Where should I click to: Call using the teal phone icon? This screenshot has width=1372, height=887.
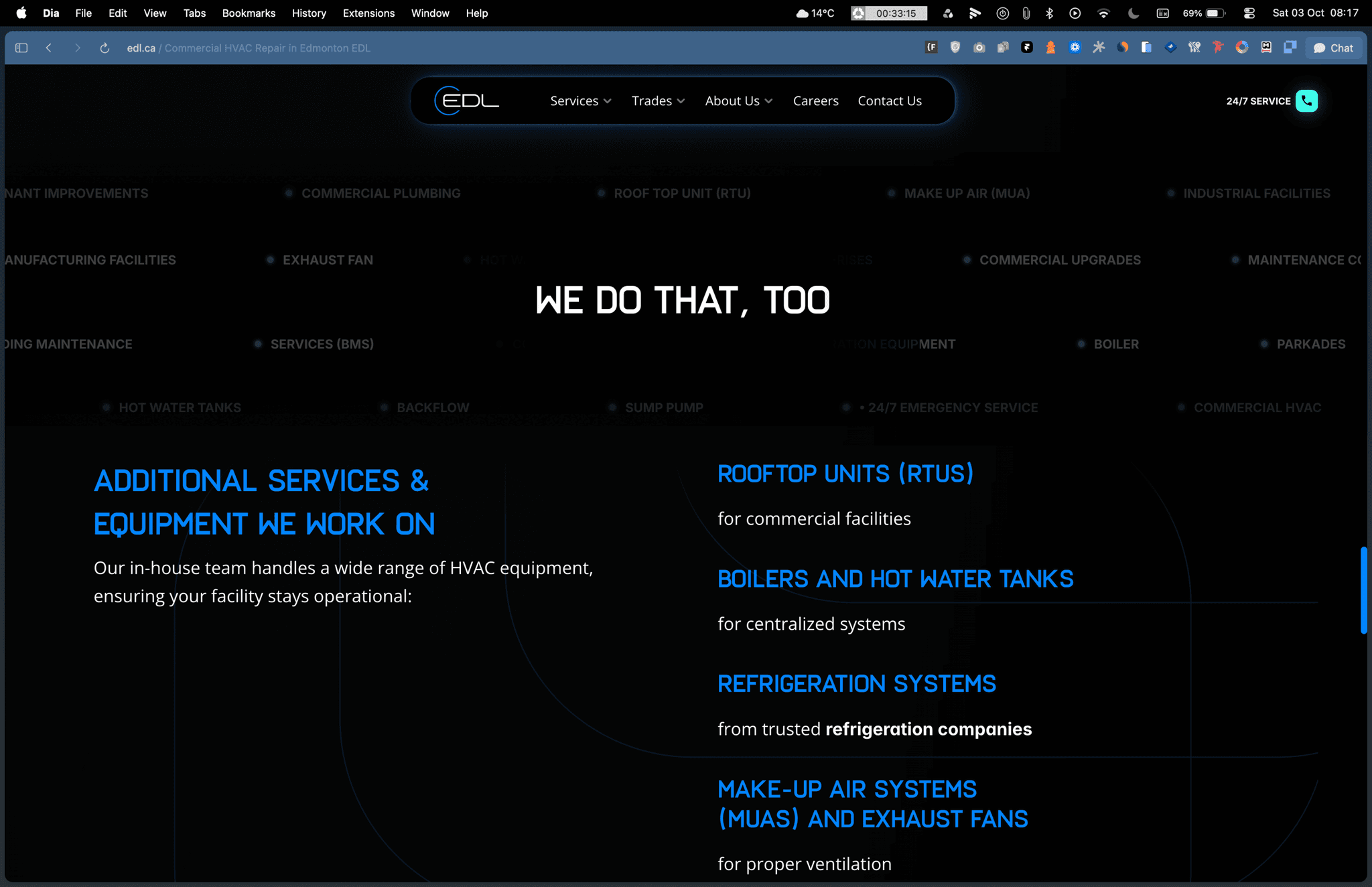(1306, 101)
